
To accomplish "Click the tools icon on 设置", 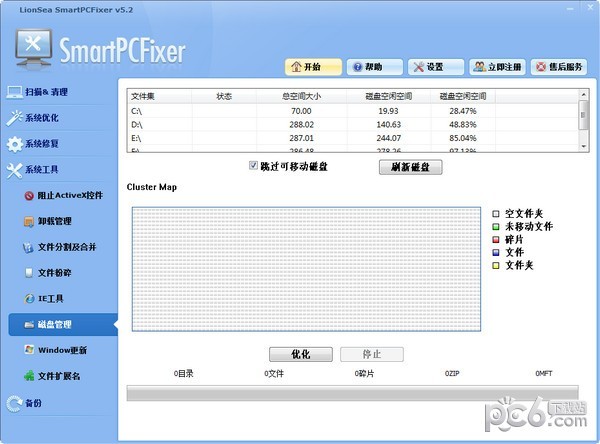I will (419, 67).
